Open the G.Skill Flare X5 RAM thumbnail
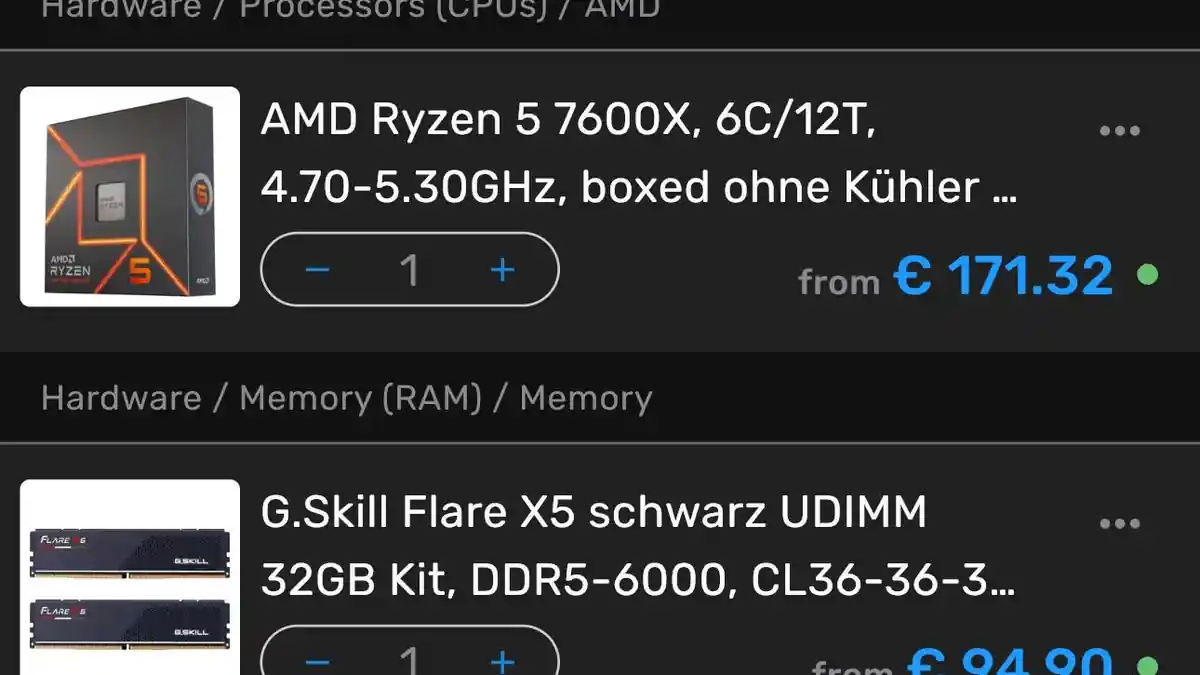Viewport: 1200px width, 675px height. click(130, 578)
